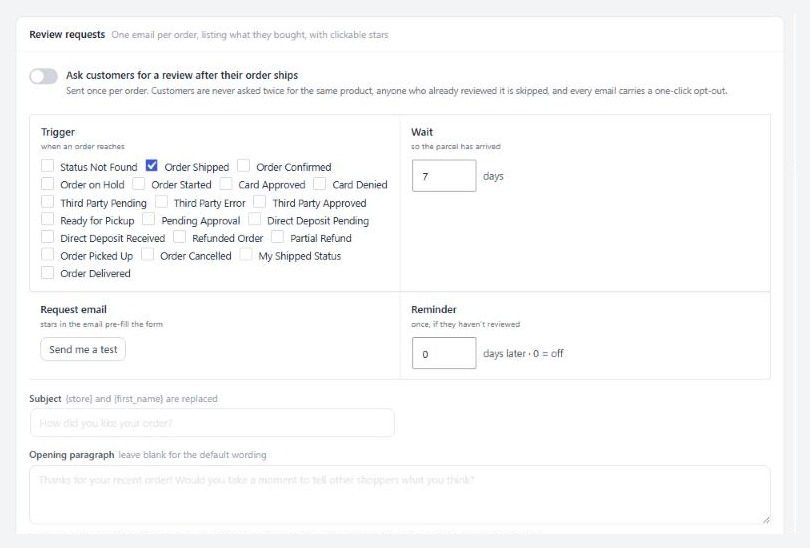Click 'stars in the email pre-fill the form' text
Screen dimensions: 810x548
[102, 324]
